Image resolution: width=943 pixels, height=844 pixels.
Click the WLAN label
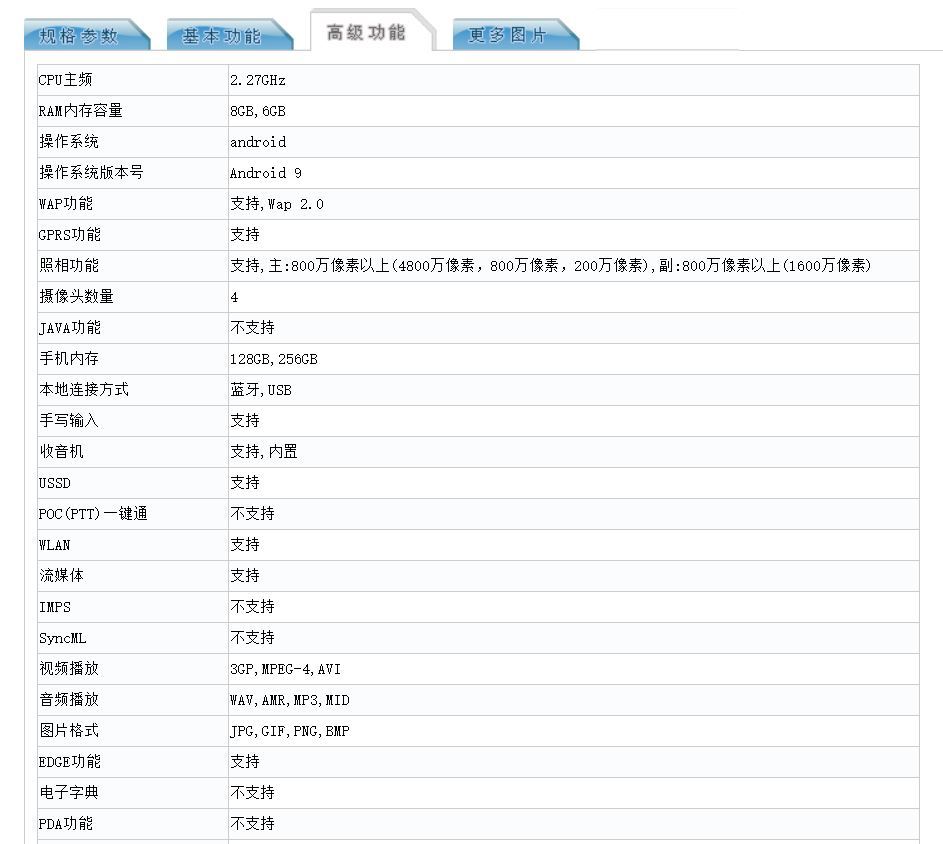pyautogui.click(x=54, y=545)
